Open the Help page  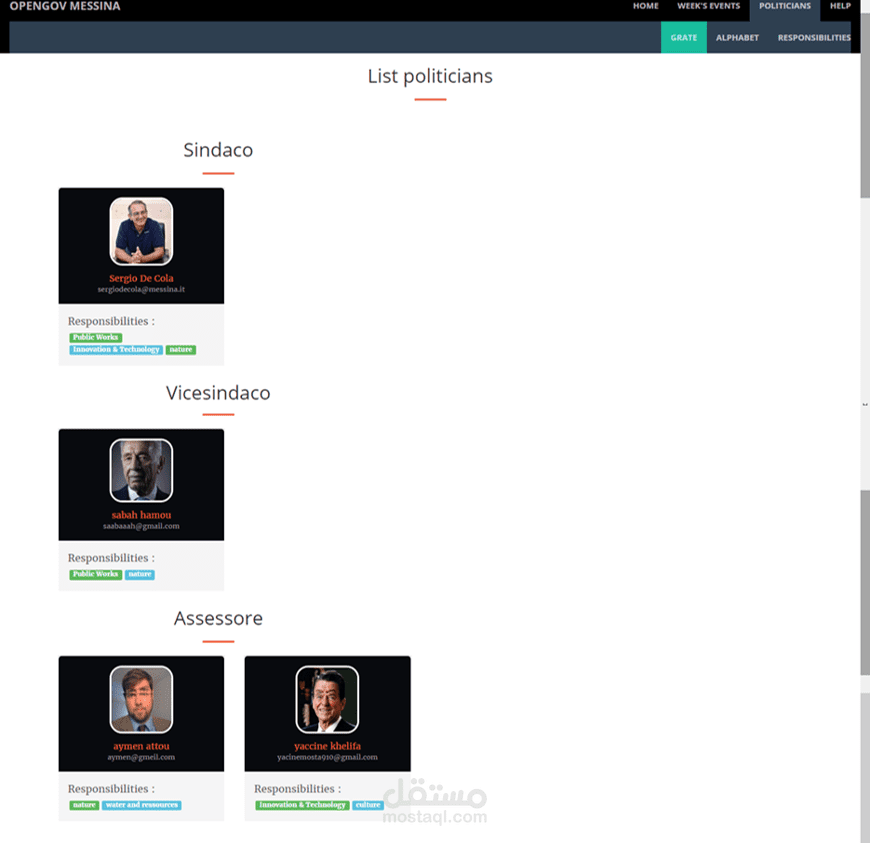pyautogui.click(x=840, y=6)
